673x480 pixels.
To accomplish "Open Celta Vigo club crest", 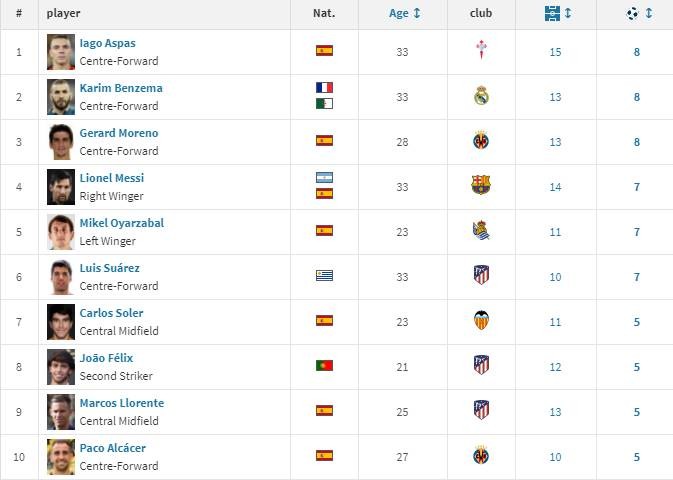I will pyautogui.click(x=481, y=49).
